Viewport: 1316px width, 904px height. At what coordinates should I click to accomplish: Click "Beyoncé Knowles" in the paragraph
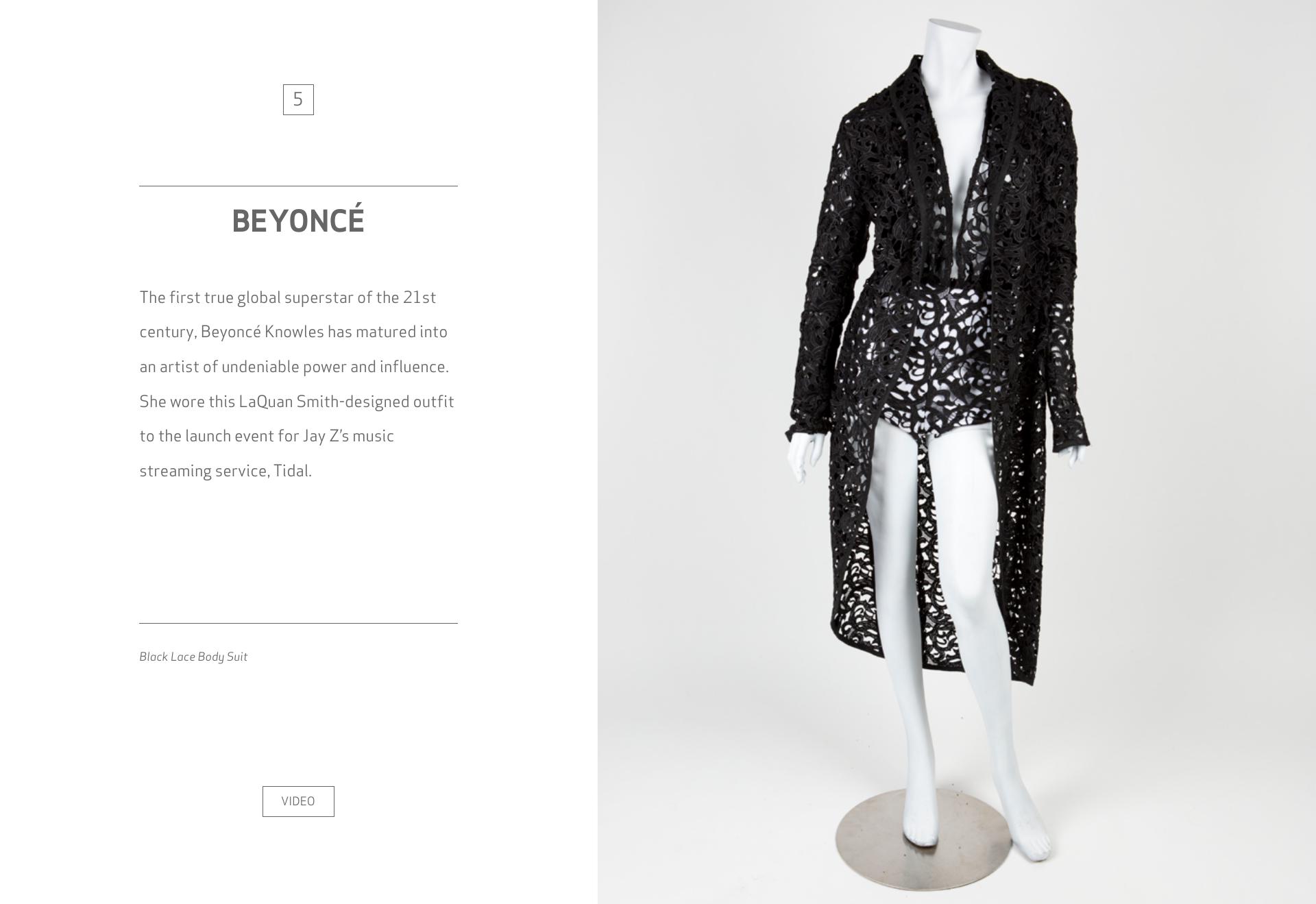click(x=262, y=332)
